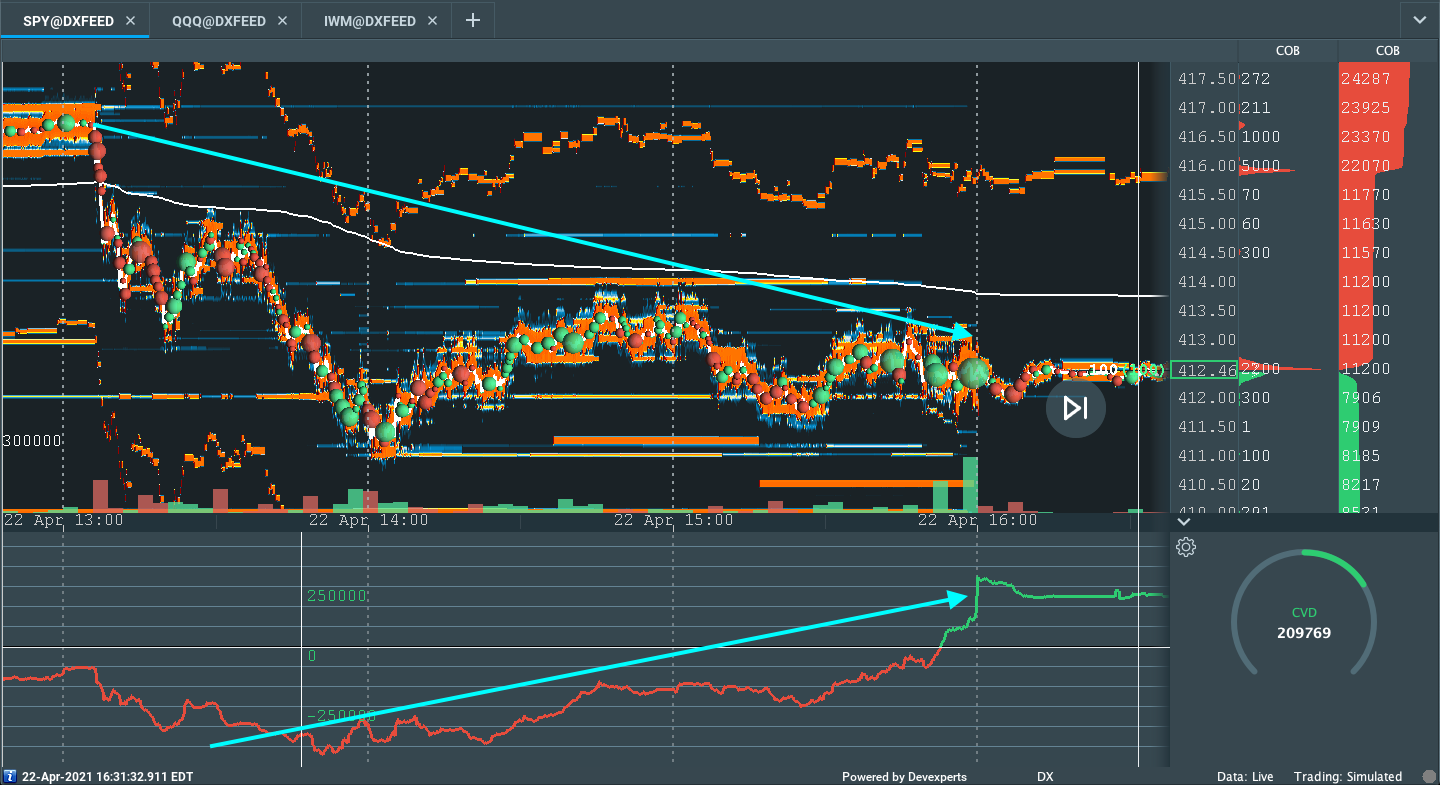1440x785 pixels.
Task: Click the second COB column header
Action: (1388, 51)
